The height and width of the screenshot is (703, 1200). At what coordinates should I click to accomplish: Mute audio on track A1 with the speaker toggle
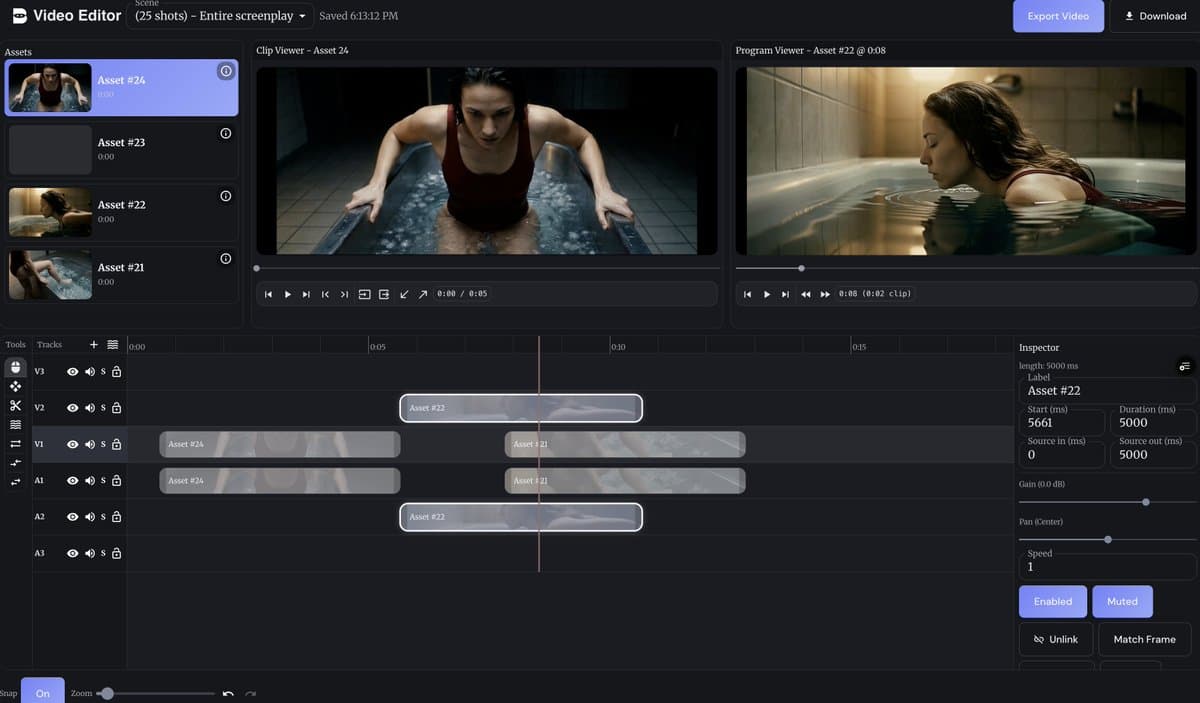89,480
